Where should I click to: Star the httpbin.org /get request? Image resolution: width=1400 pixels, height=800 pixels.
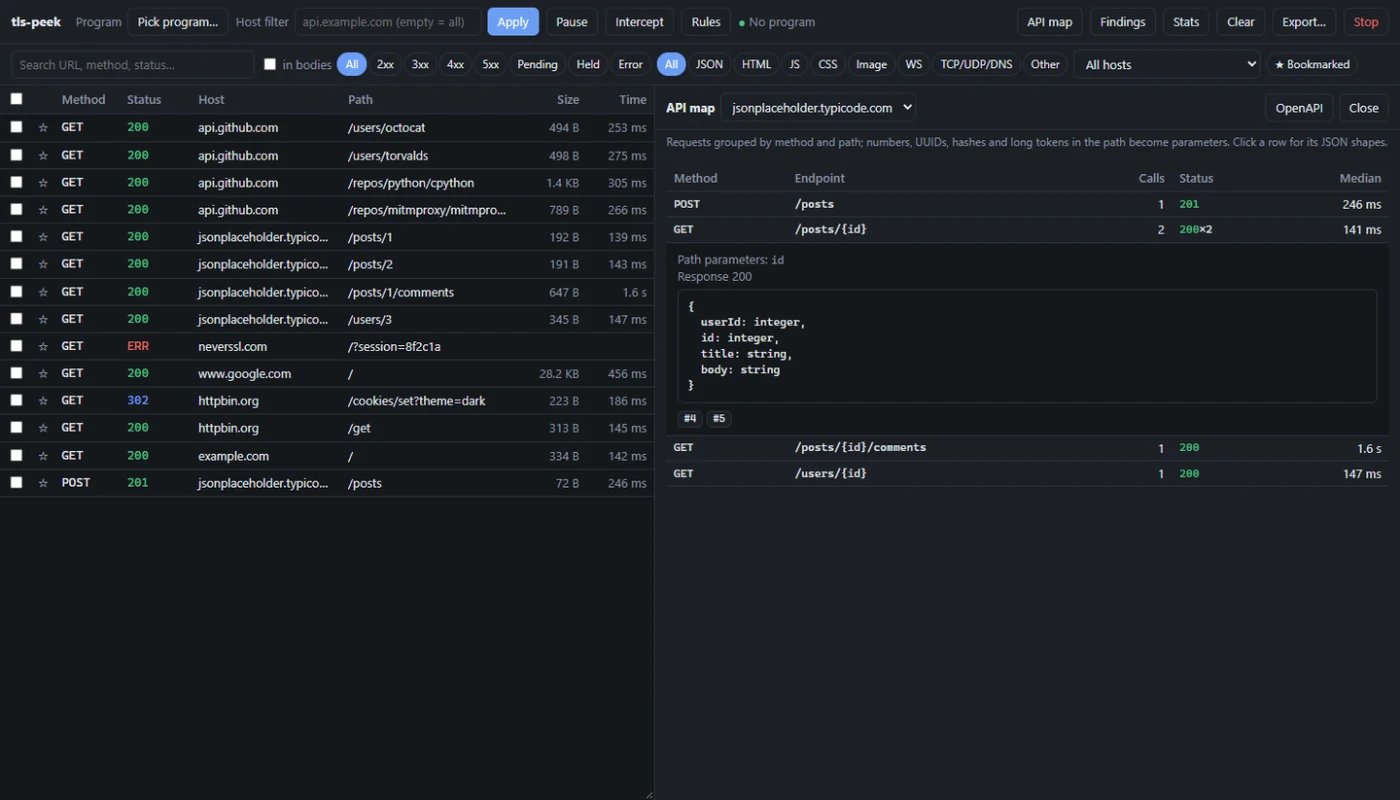tap(43, 428)
